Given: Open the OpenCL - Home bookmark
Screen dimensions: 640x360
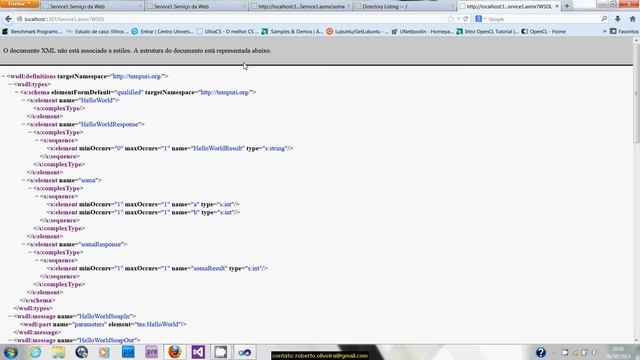Looking at the screenshot, I should tap(543, 31).
